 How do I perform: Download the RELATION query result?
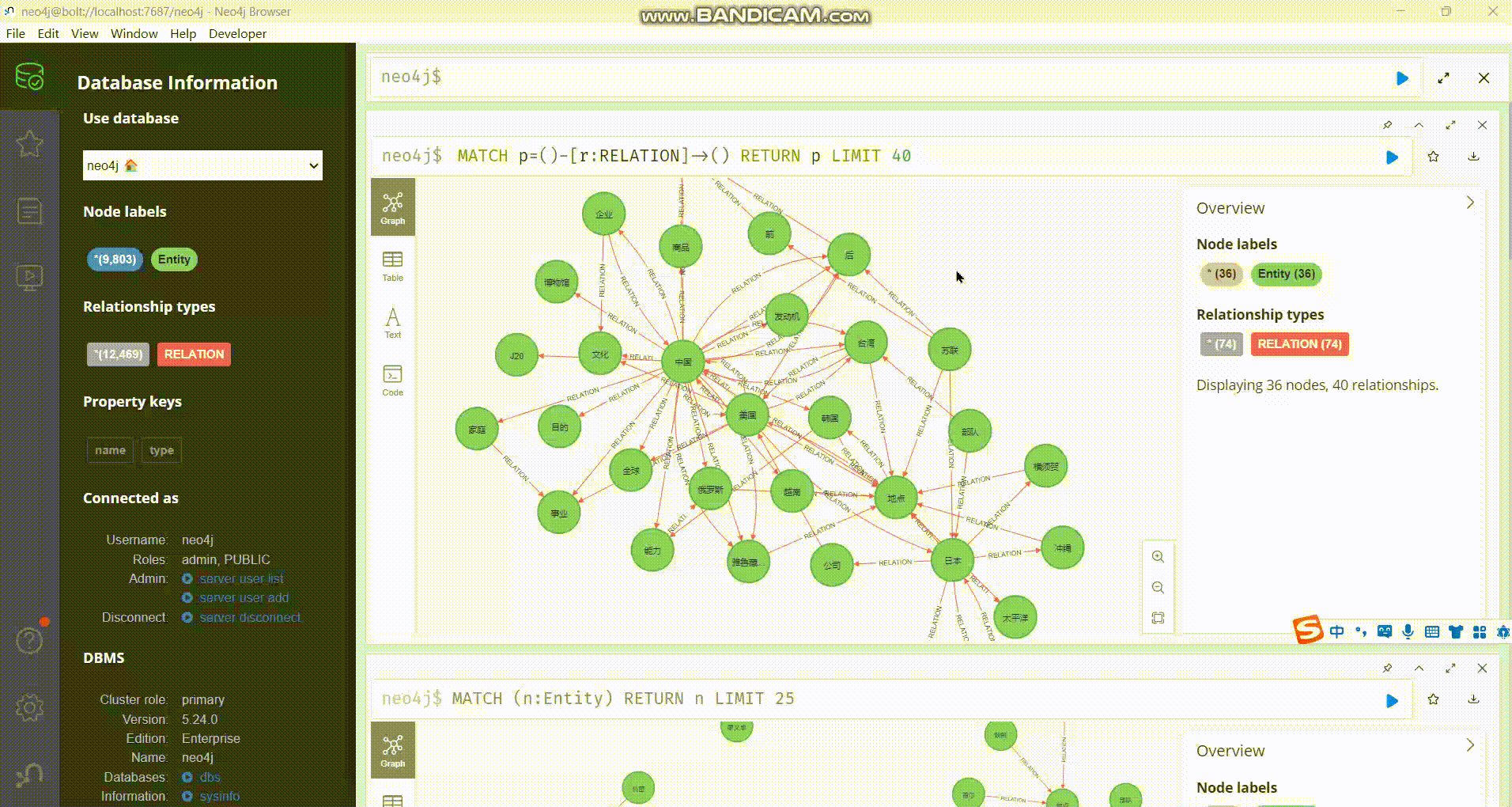click(x=1473, y=157)
